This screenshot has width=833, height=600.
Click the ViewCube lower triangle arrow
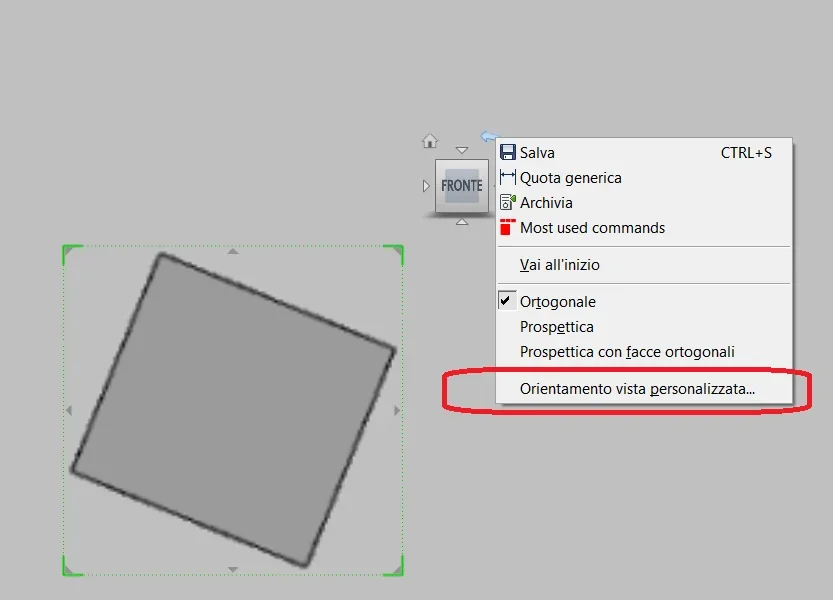click(x=462, y=222)
